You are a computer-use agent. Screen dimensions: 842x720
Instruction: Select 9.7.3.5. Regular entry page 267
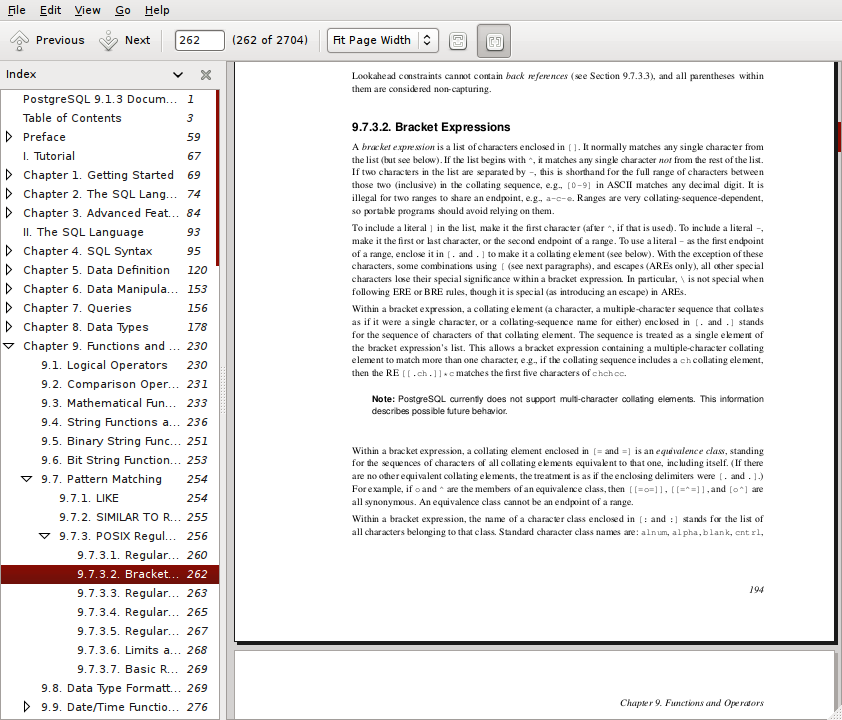(x=110, y=631)
